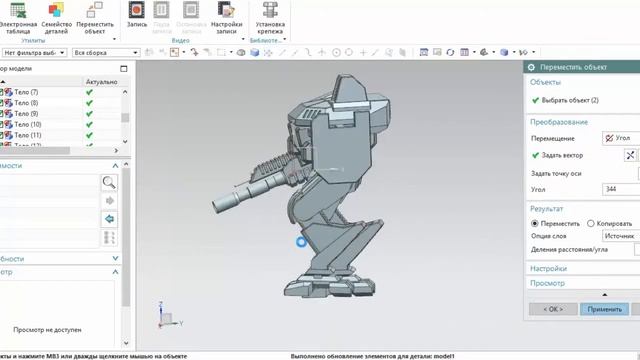Image resolution: width=640 pixels, height=360 pixels.
Task: Click Переместить объект in the ribbon
Action: pos(95,18)
